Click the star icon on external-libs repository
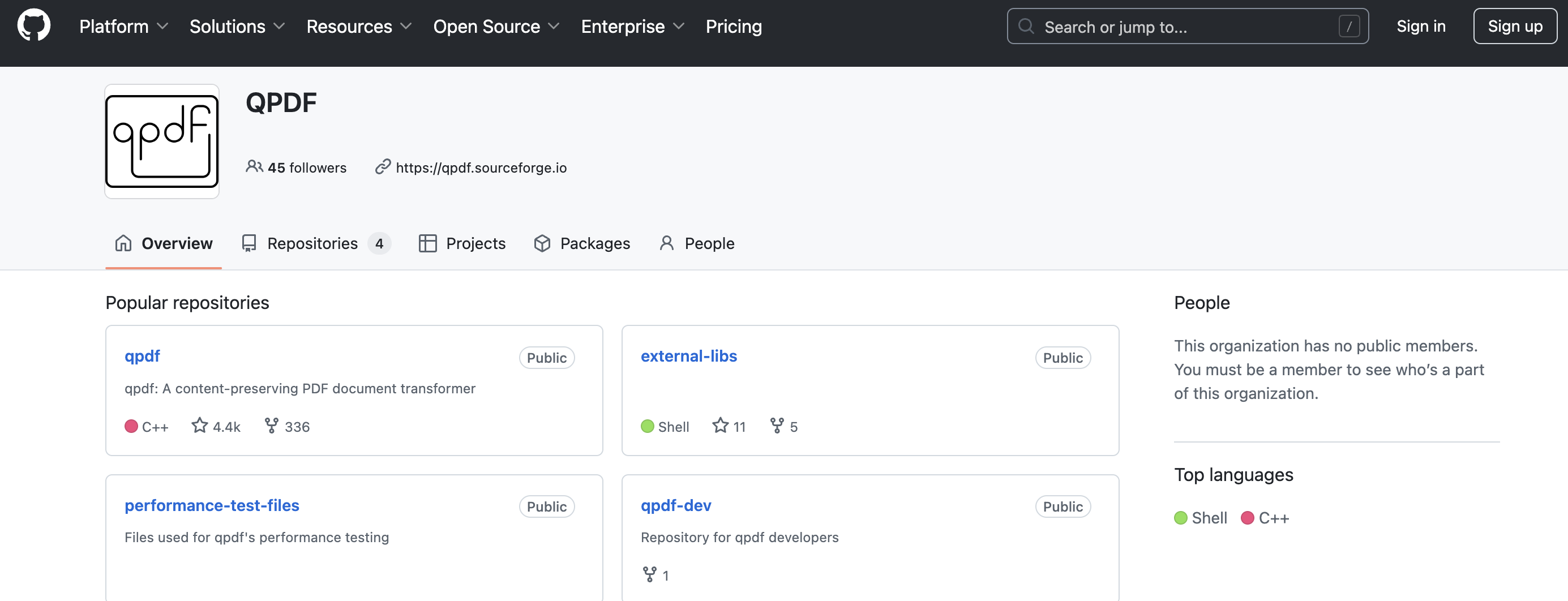Image resolution: width=1568 pixels, height=601 pixels. pyautogui.click(x=720, y=425)
